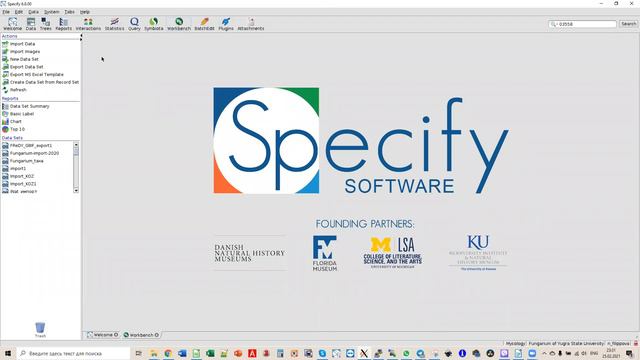Open the Windows Start menu

pyautogui.click(x=8, y=353)
